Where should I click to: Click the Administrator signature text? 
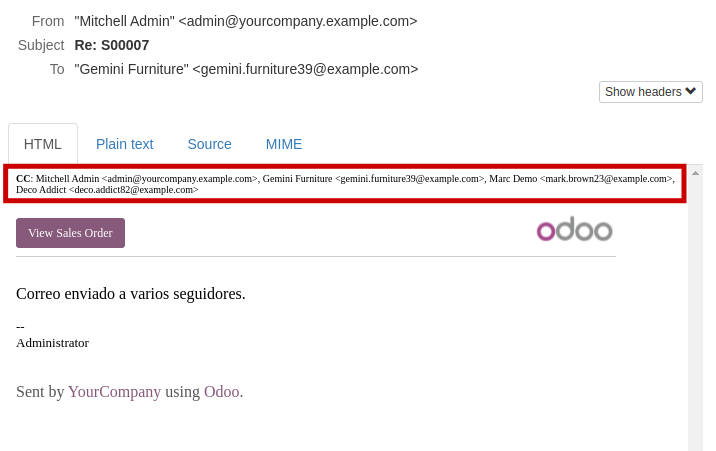point(53,343)
